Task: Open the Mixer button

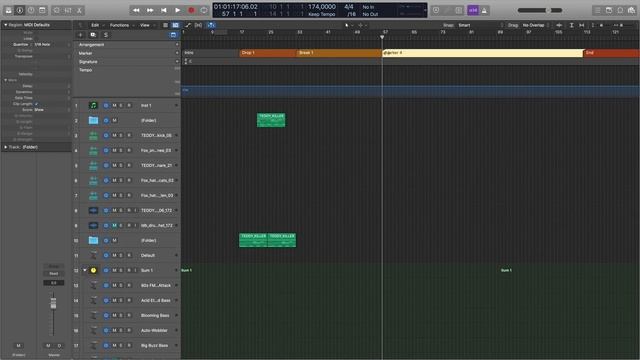Action: [68, 10]
